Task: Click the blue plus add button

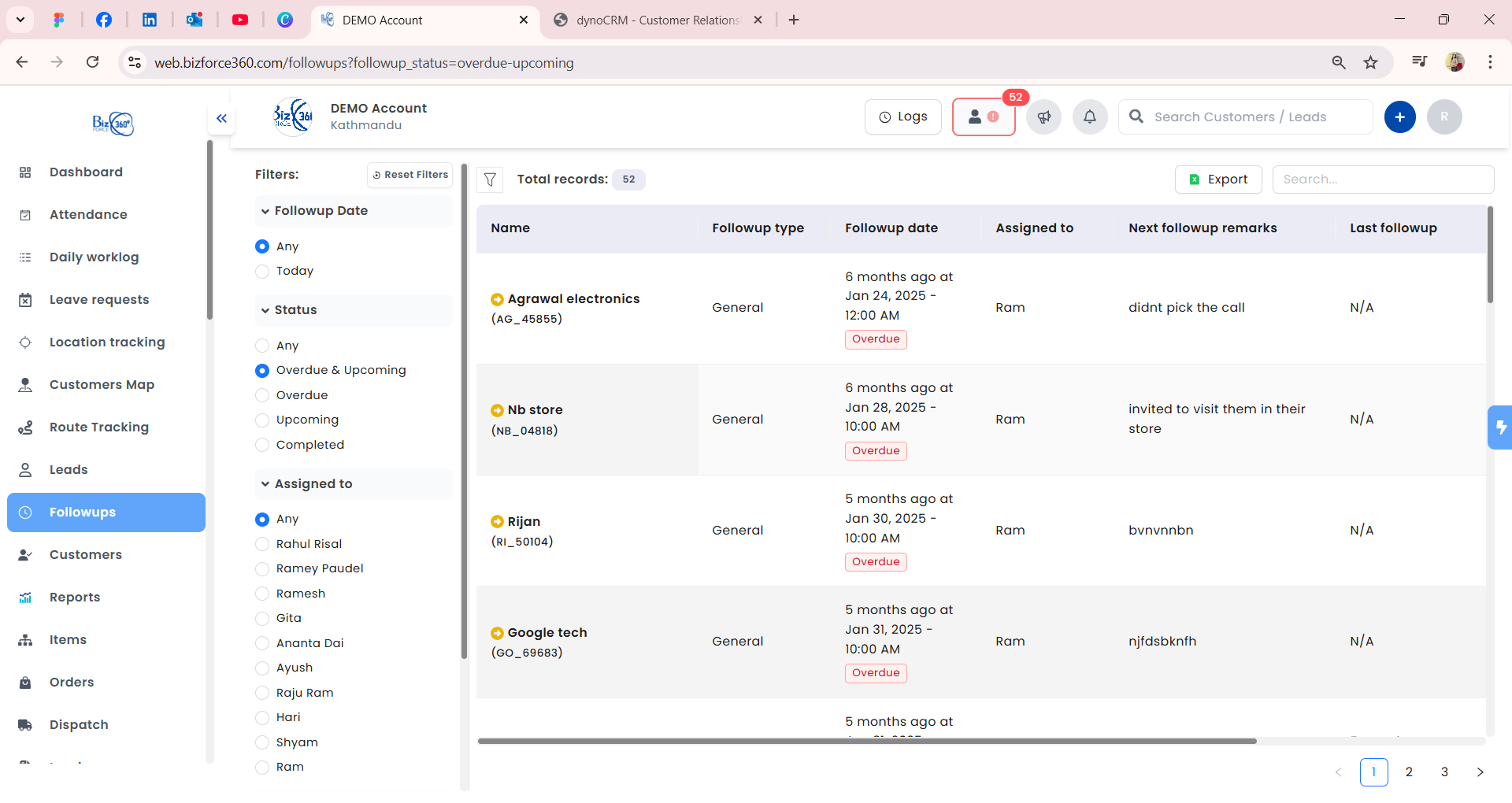Action: [1399, 117]
